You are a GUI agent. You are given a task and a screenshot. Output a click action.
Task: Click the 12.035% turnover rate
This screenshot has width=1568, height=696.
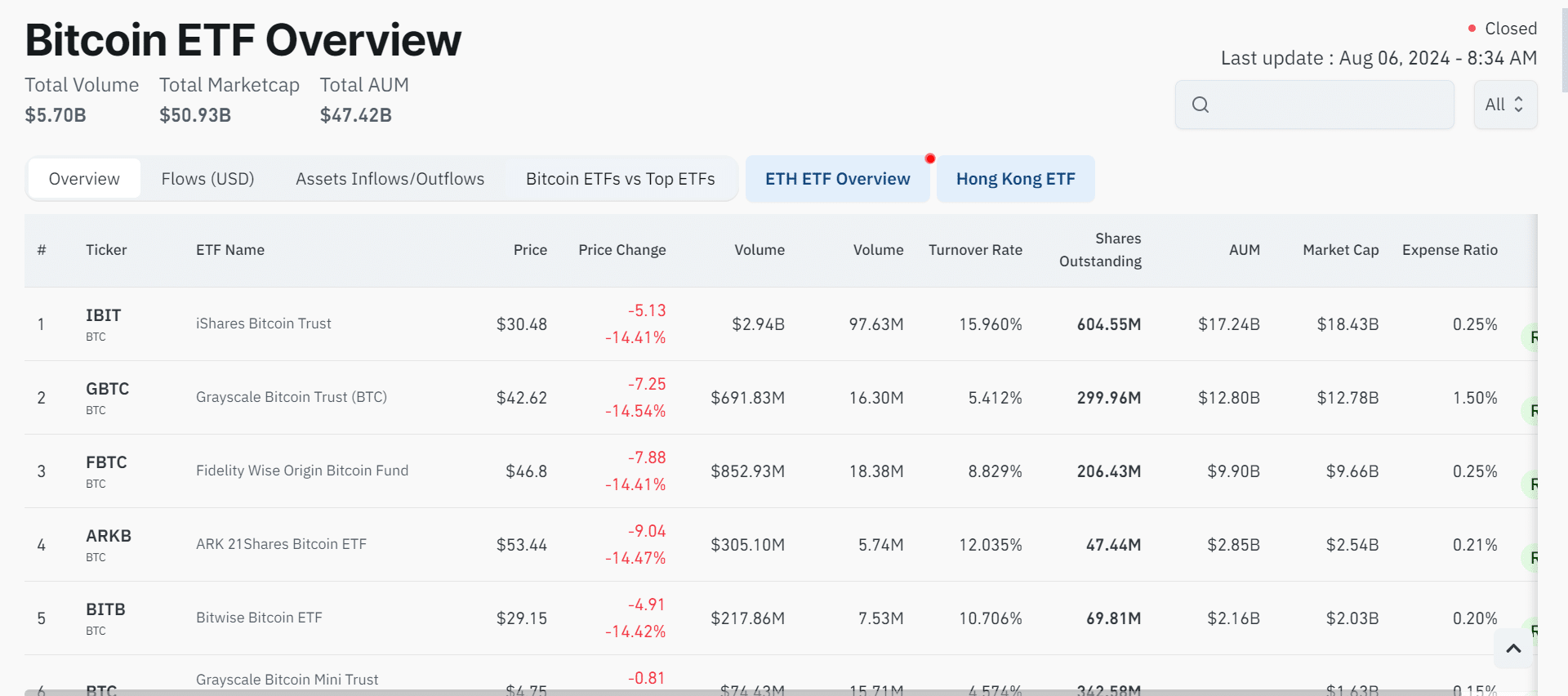[x=990, y=545]
